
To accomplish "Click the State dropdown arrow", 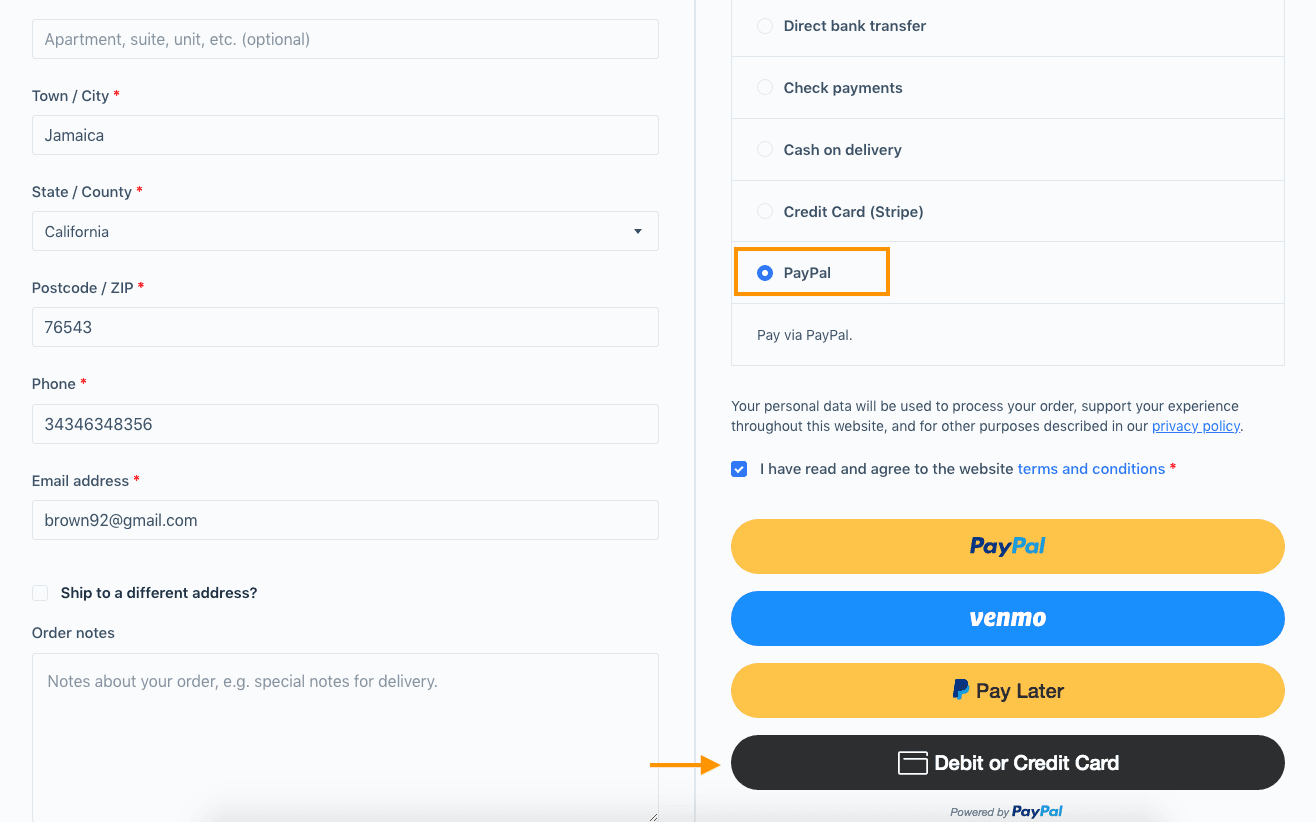I will (x=638, y=232).
